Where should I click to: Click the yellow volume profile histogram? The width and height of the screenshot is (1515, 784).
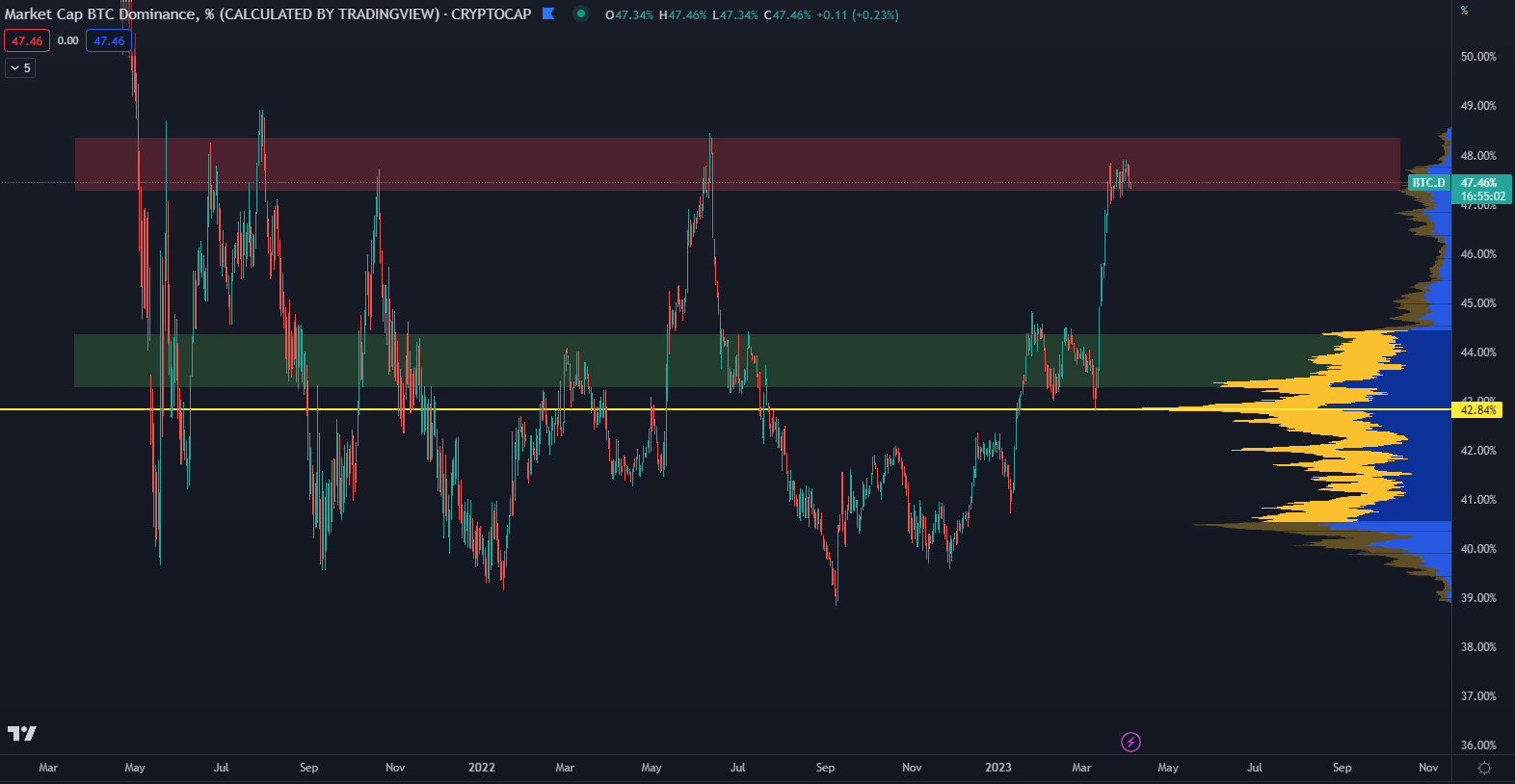point(1349,433)
